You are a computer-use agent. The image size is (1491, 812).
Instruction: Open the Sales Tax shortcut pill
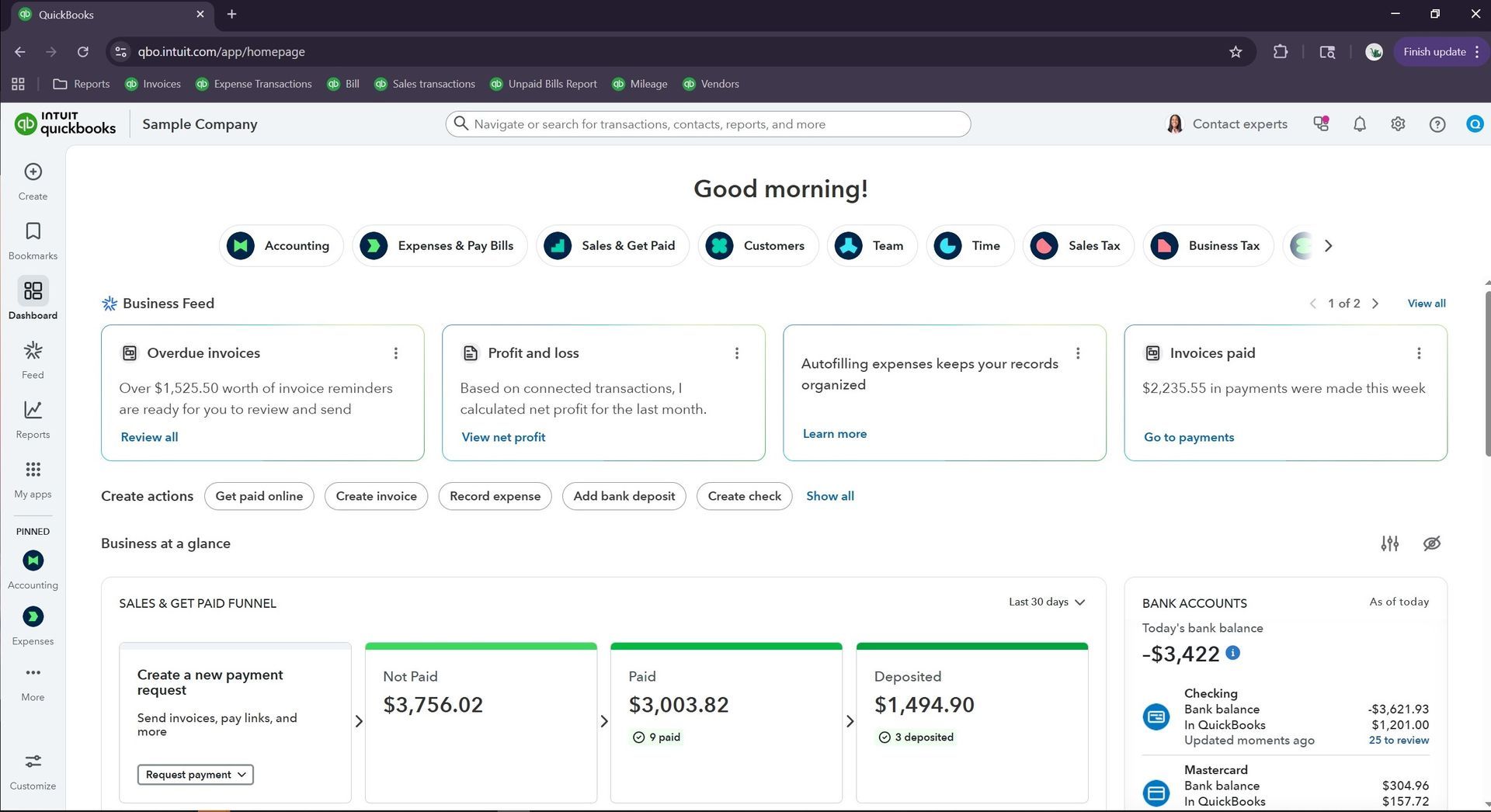1079,246
